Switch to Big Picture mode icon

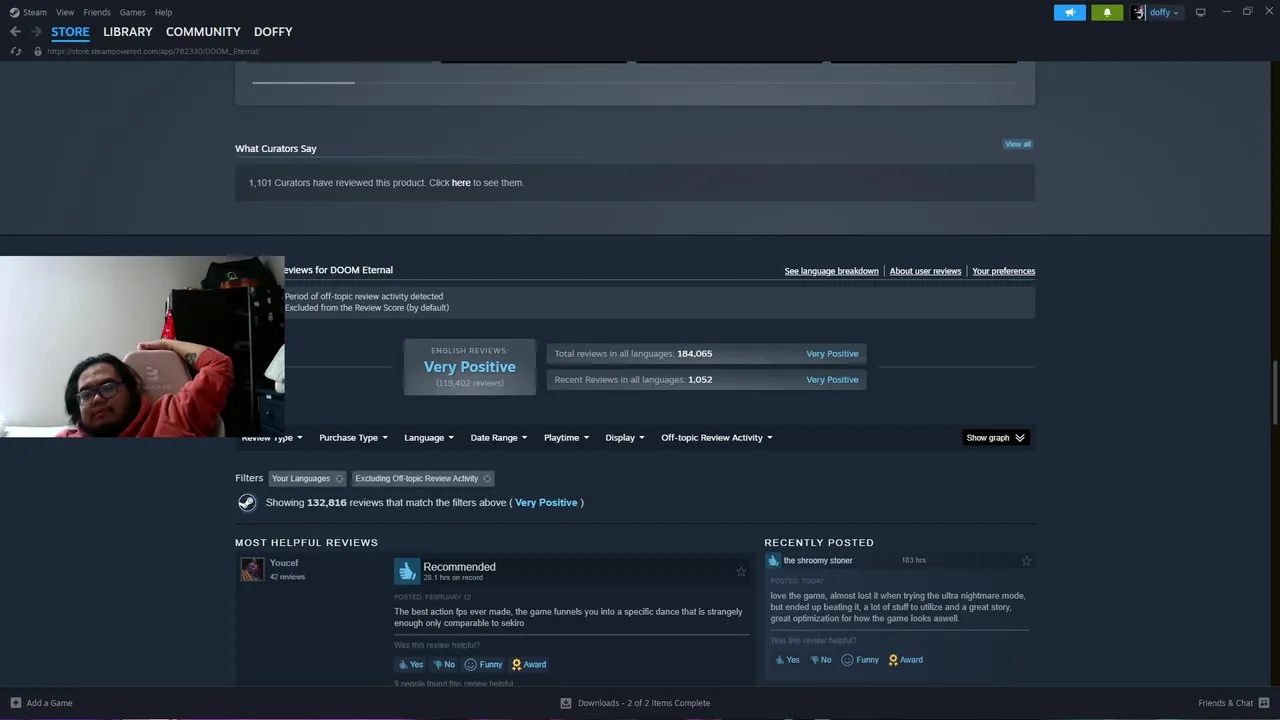coord(1200,12)
